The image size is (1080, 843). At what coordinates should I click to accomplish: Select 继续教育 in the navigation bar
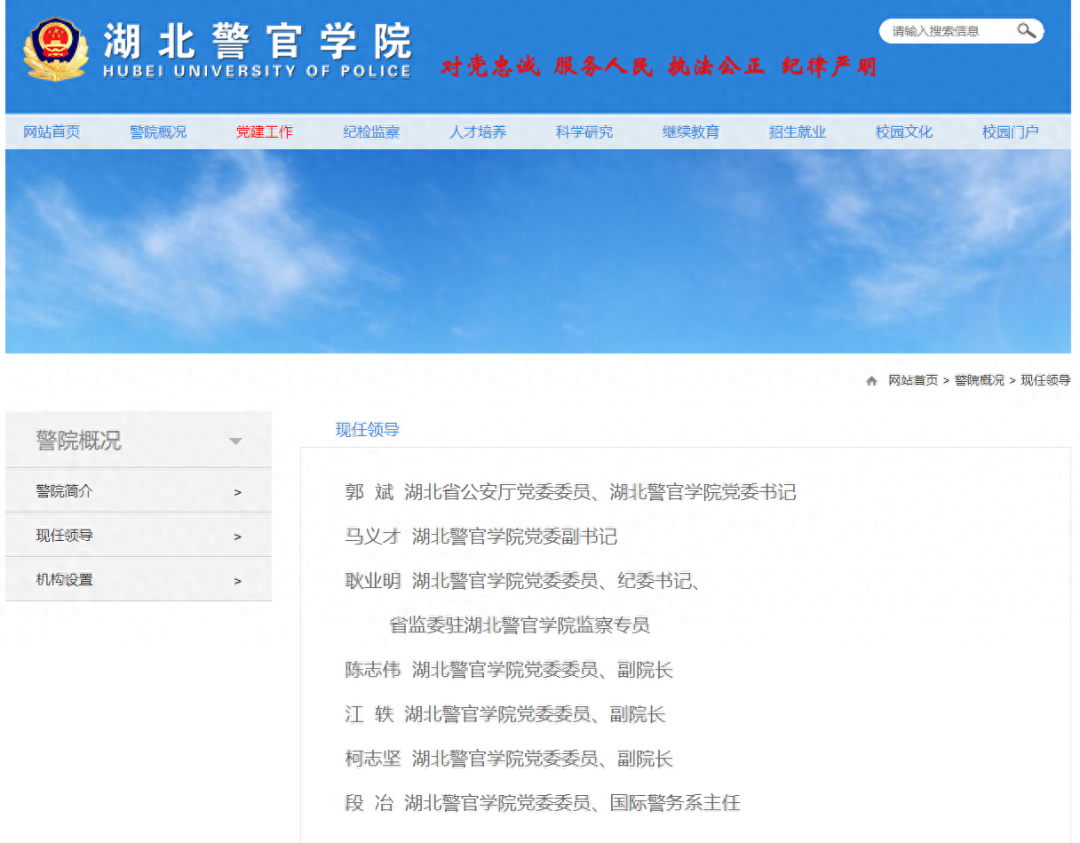691,132
